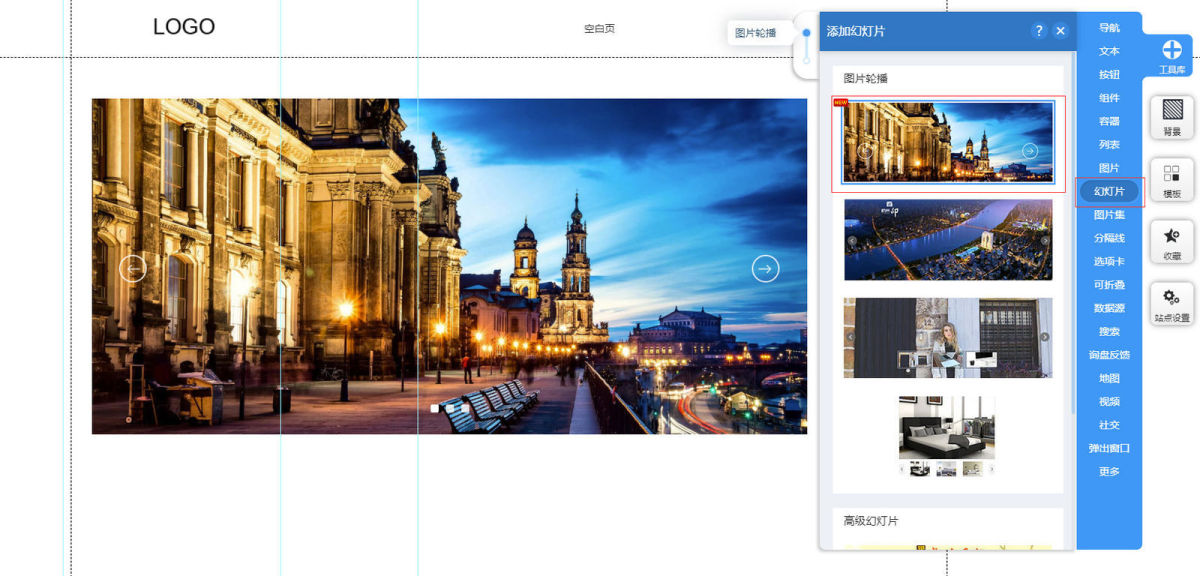This screenshot has width=1200, height=576.
Task: Close the 添加幻灯片 panel
Action: coord(1061,31)
